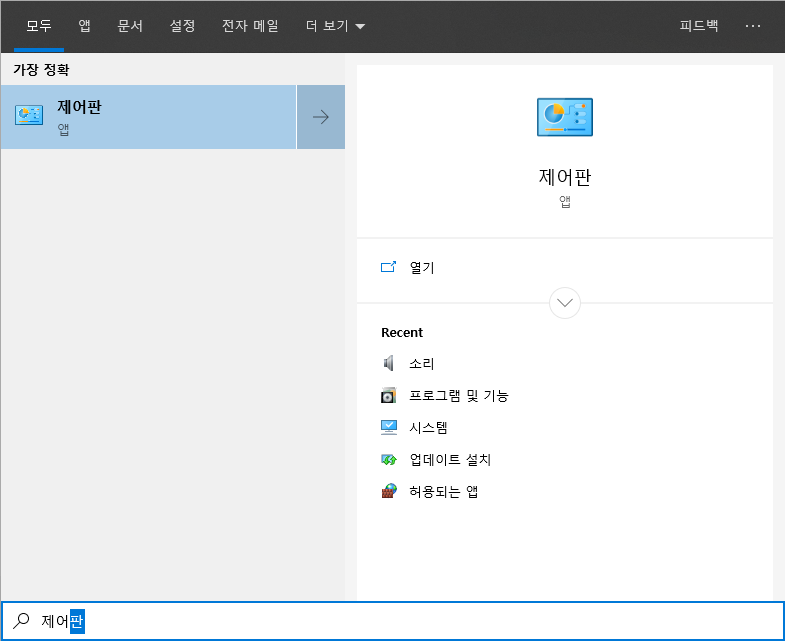Open recent item 시스템
Screen dimensions: 785x641
[428, 428]
